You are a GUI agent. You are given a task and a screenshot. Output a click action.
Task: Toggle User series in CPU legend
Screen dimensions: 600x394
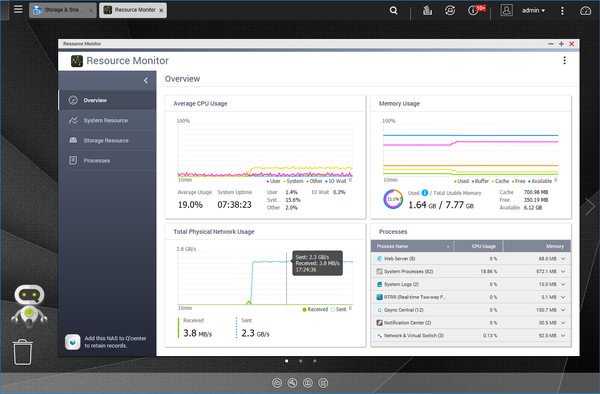(274, 181)
